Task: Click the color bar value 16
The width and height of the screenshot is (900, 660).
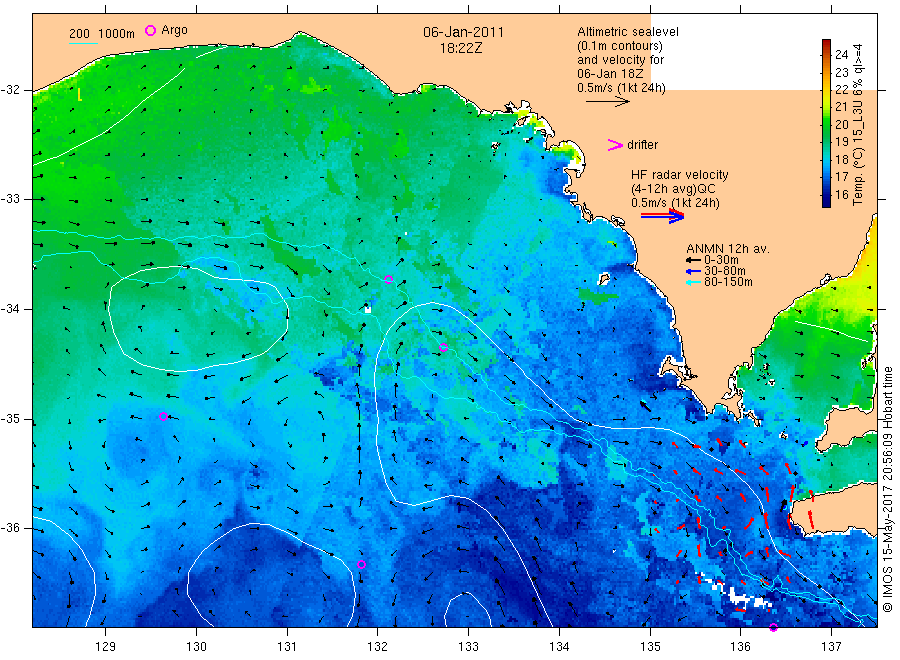Action: point(841,195)
